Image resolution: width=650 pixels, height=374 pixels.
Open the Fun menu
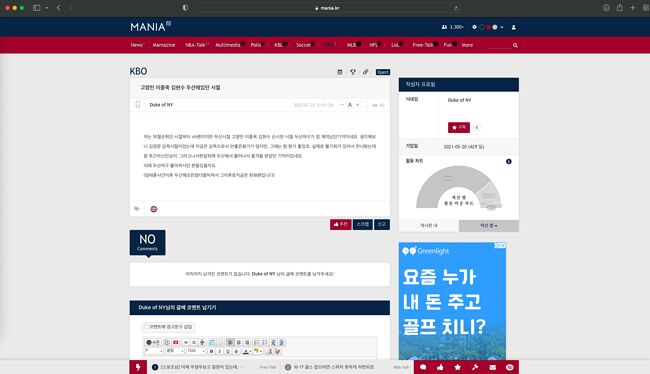point(448,45)
